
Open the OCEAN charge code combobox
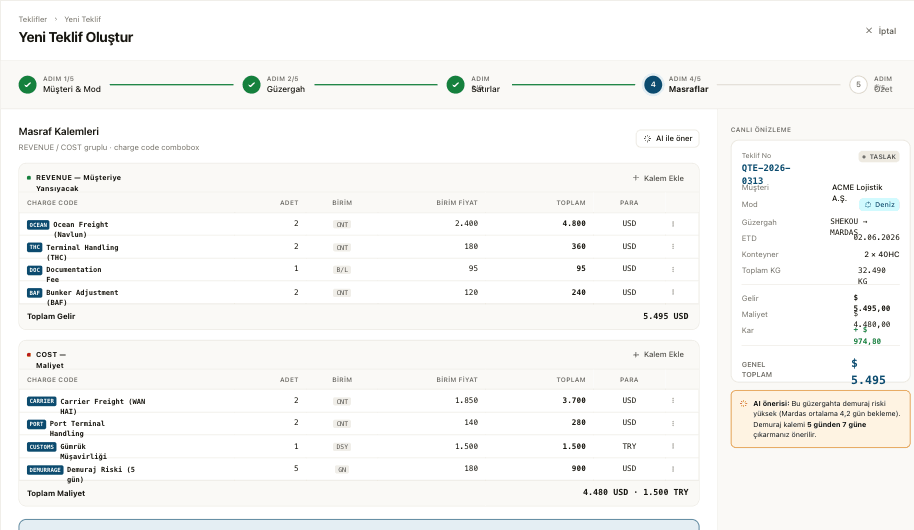coord(38,224)
